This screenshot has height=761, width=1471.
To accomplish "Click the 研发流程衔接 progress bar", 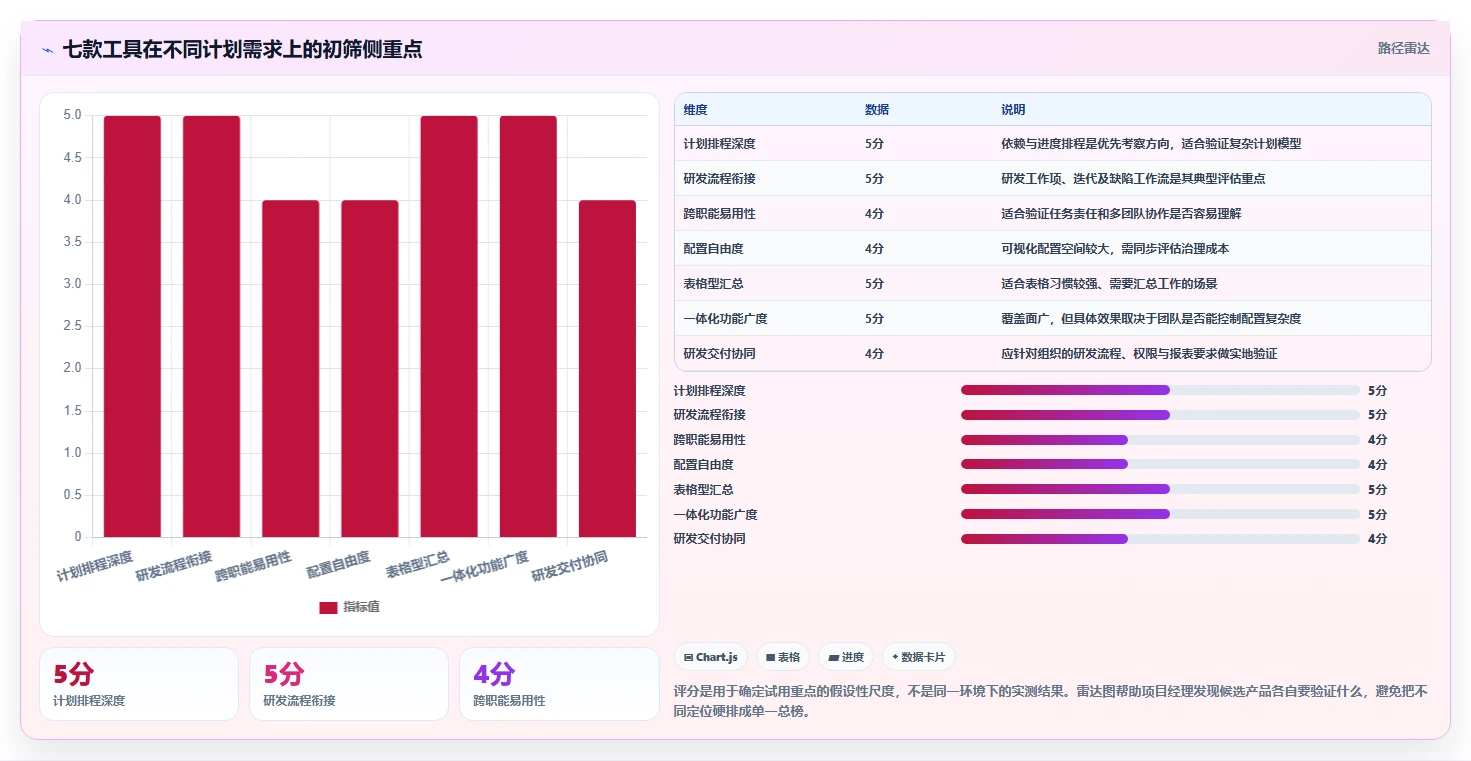I will [1160, 415].
